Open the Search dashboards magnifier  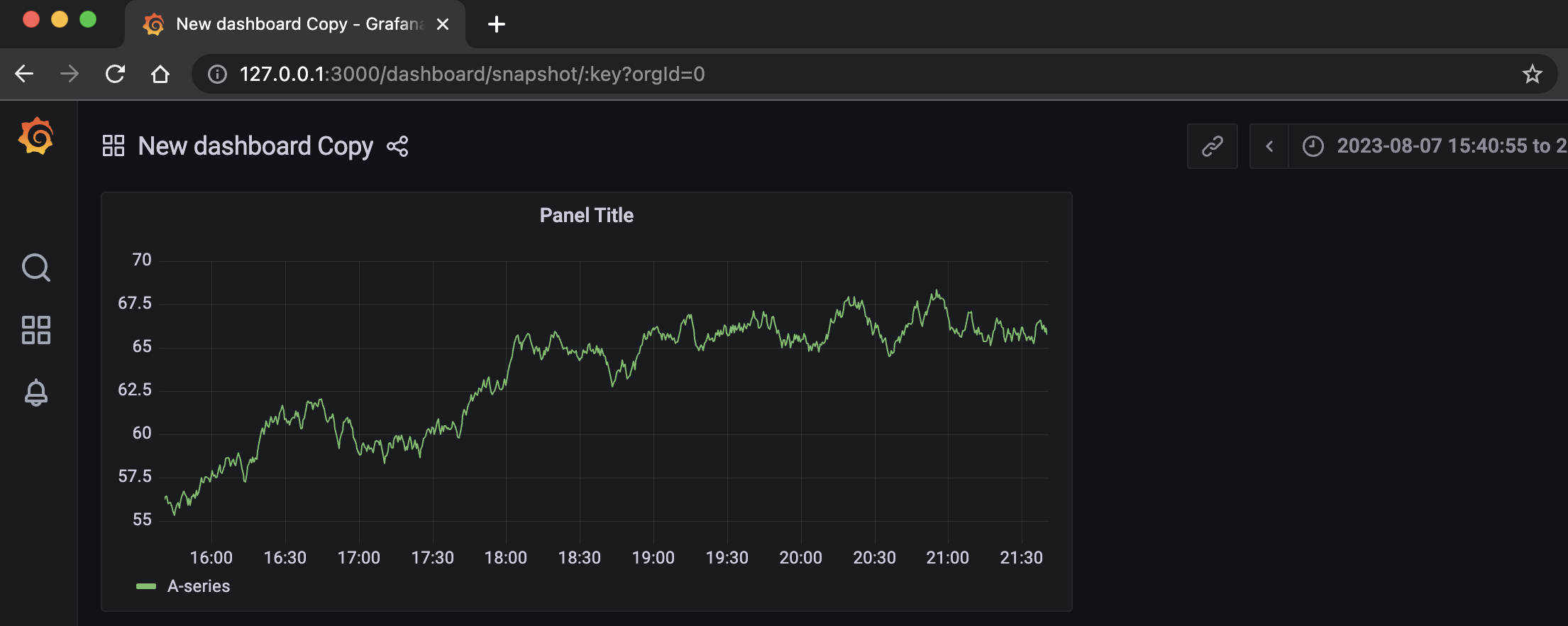(x=36, y=268)
